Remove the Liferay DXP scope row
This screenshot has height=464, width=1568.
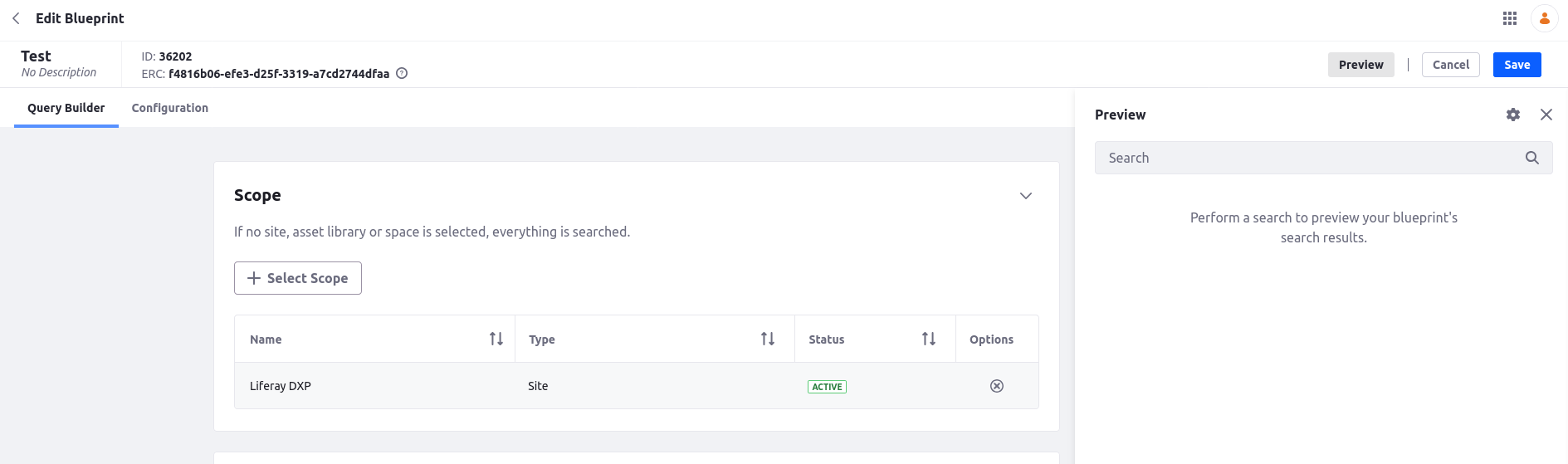997,386
